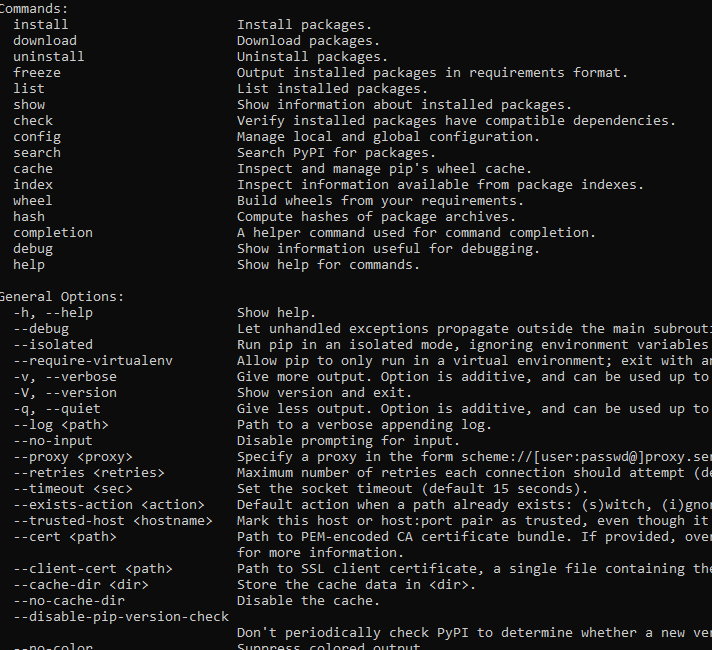Click the 'freeze' command word
Viewport: 712px width, 650px height.
coord(37,73)
